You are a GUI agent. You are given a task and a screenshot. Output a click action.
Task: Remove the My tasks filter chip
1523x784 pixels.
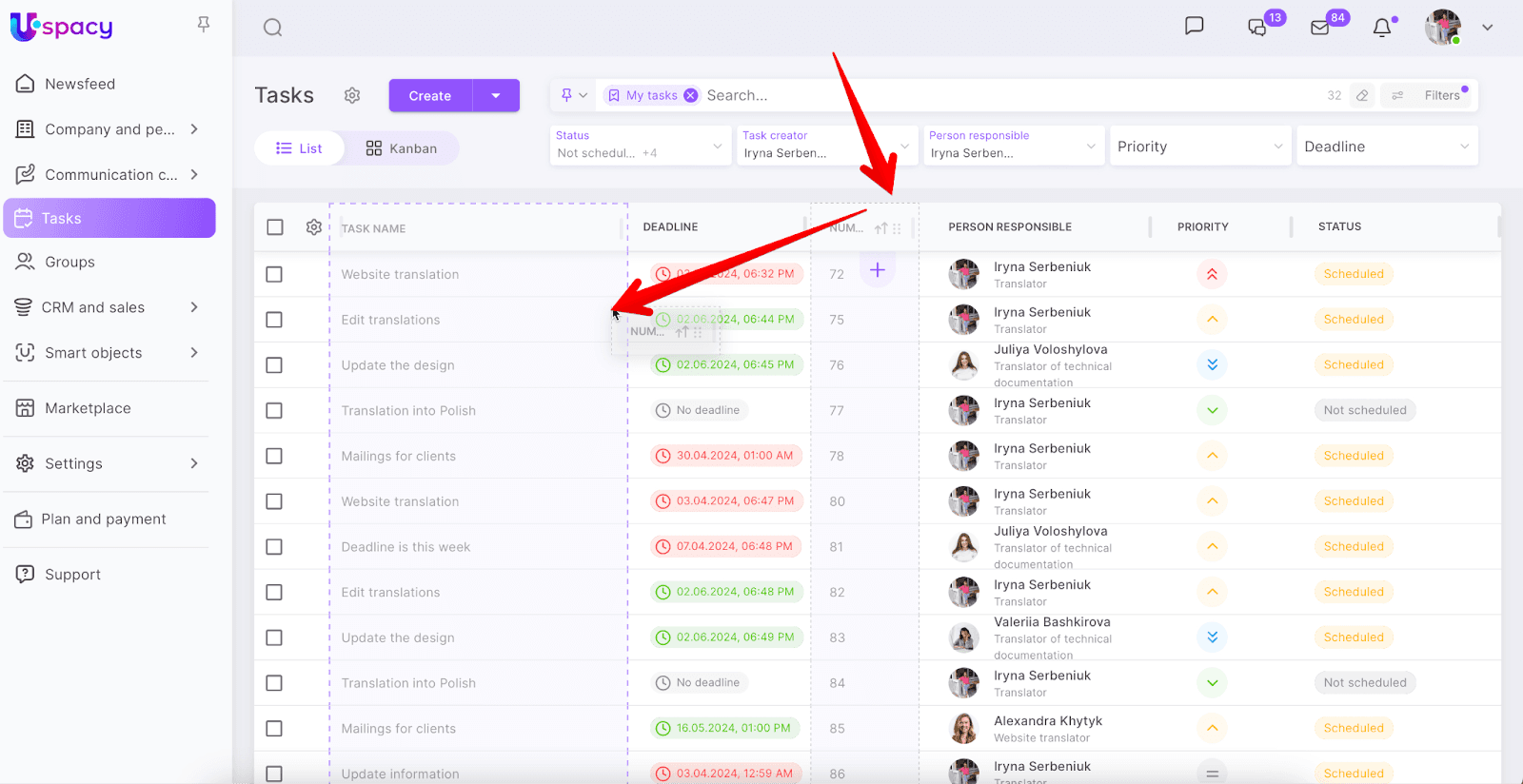point(690,95)
